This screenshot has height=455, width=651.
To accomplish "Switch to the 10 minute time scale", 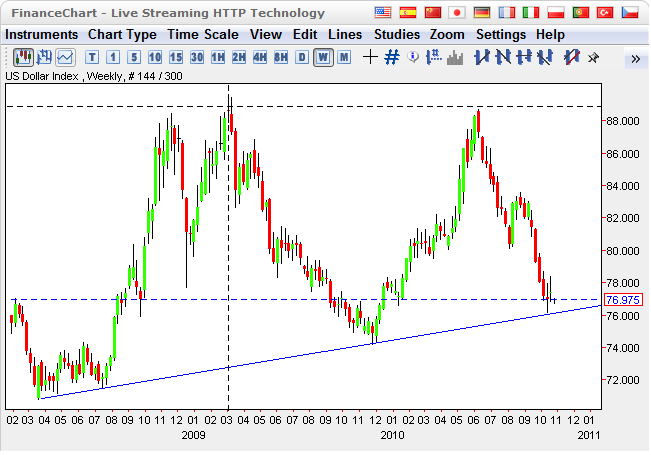I will point(155,57).
